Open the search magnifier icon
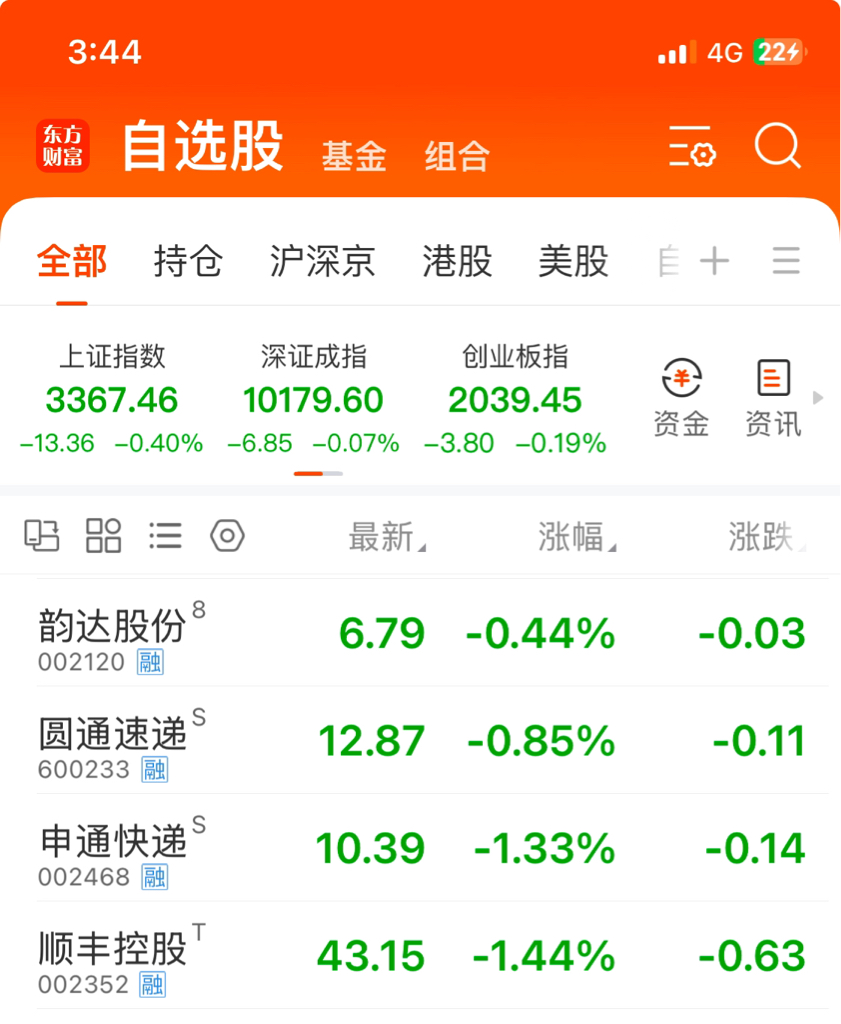841x1024 pixels. (x=777, y=145)
